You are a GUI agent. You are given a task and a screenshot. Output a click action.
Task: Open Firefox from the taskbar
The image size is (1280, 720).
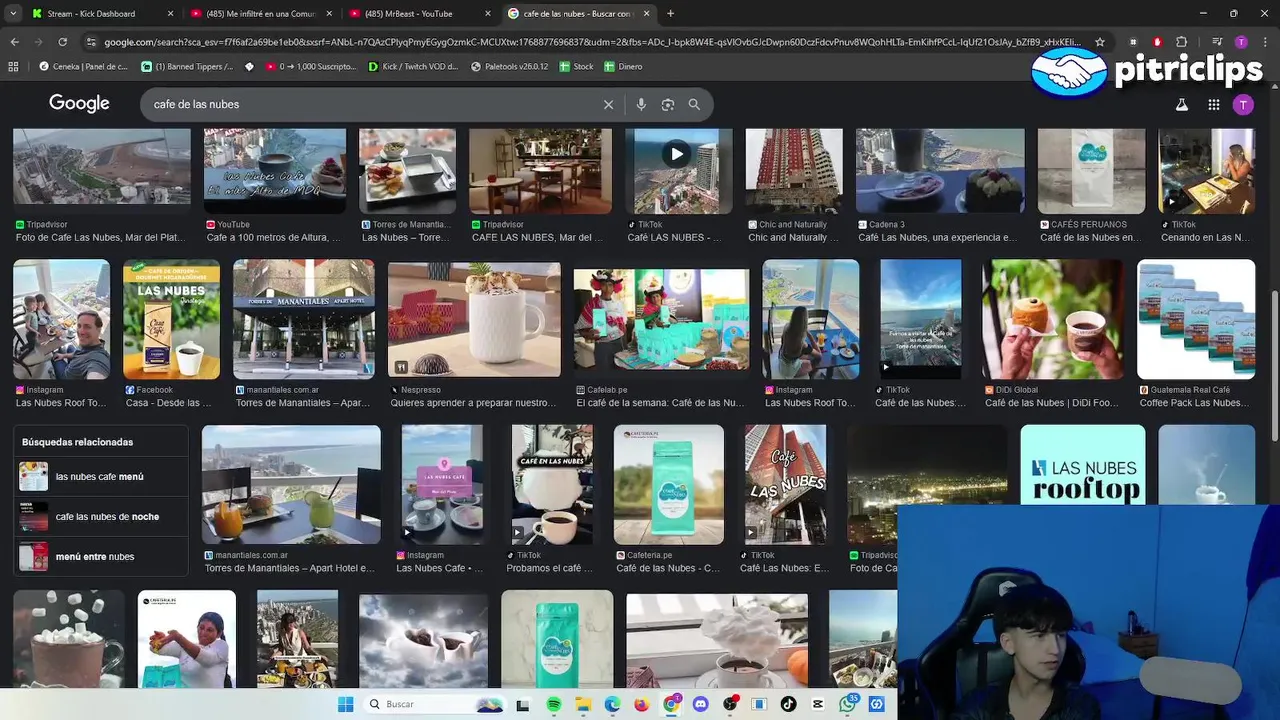pos(641,704)
